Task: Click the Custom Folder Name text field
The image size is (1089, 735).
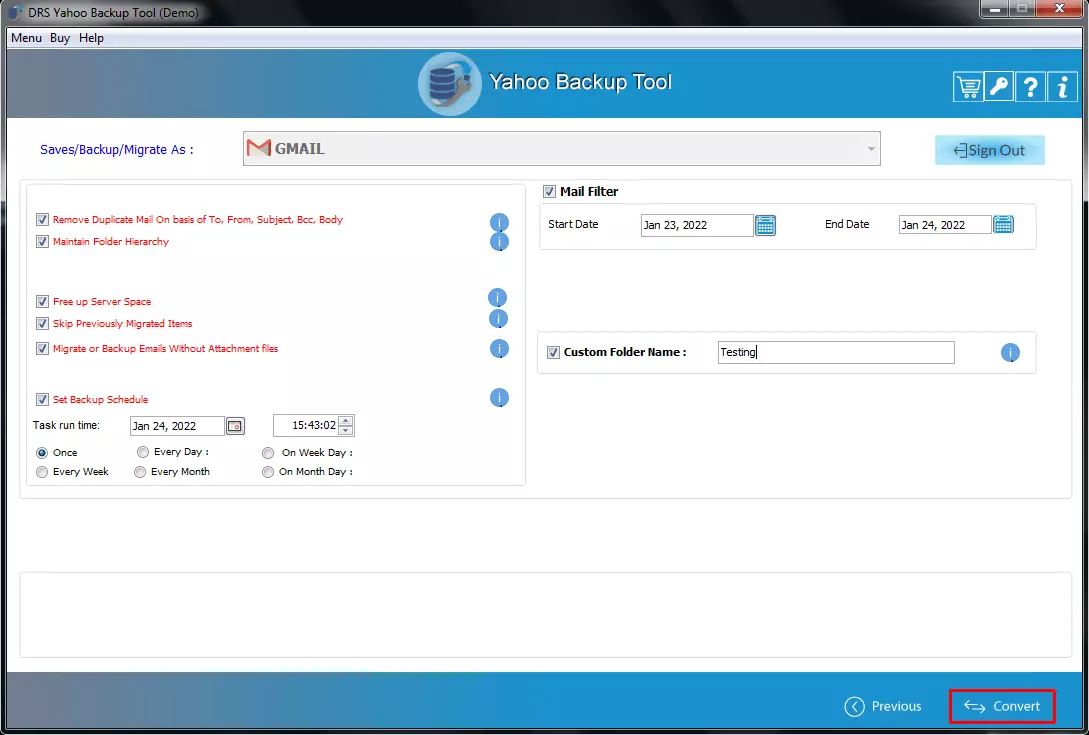Action: click(836, 352)
